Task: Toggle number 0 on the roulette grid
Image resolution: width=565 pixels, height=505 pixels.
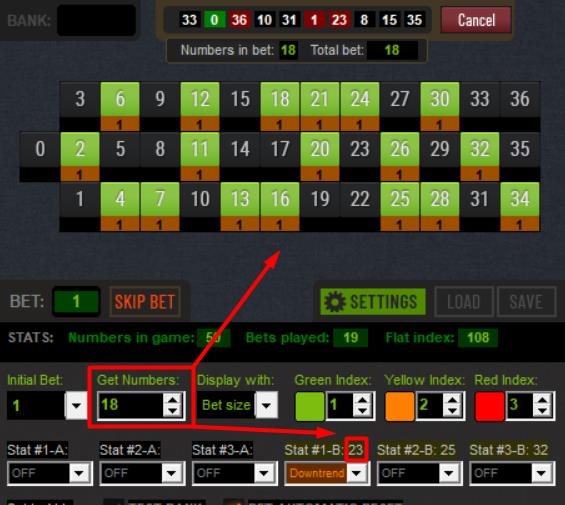Action: pyautogui.click(x=40, y=149)
